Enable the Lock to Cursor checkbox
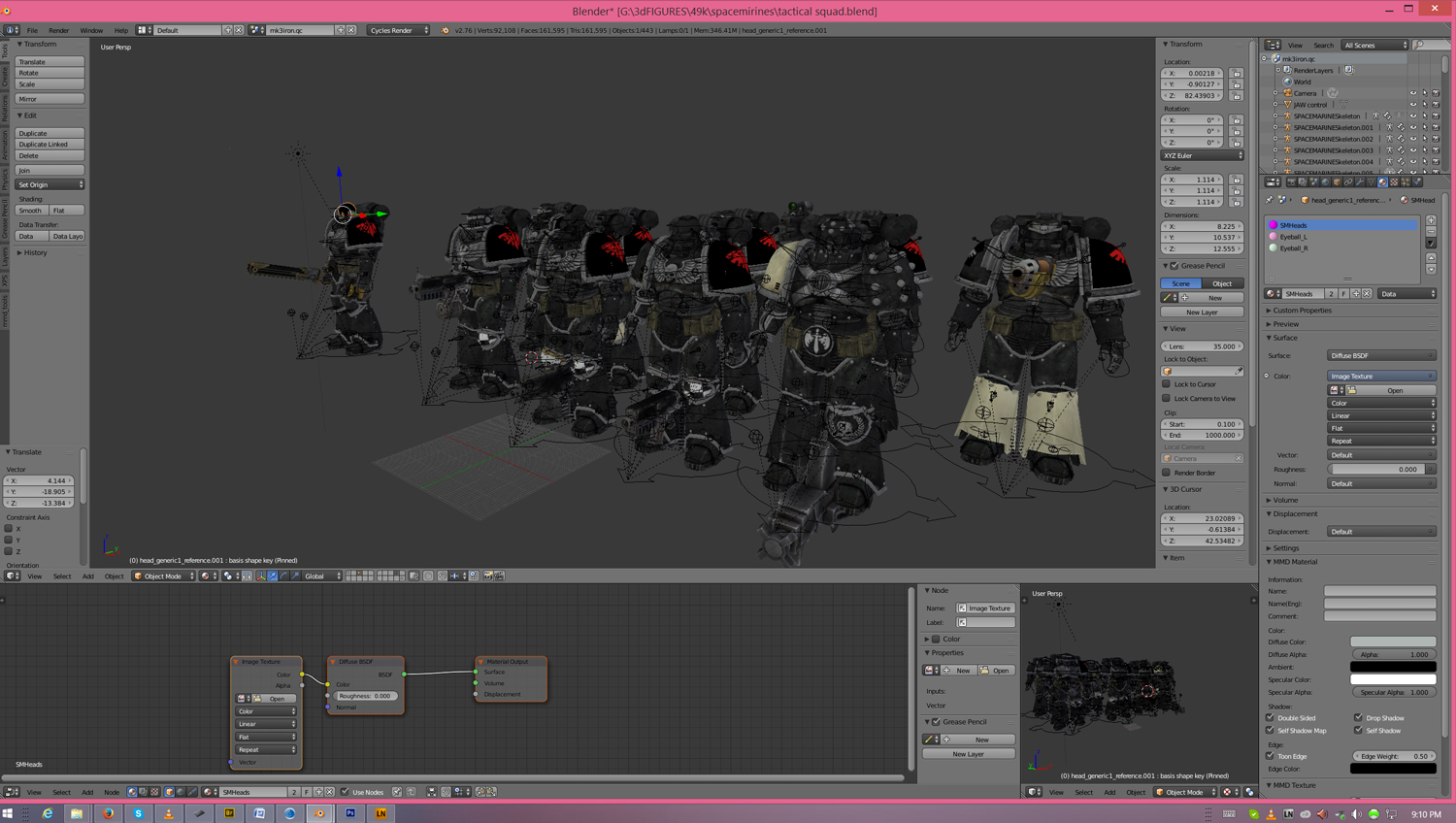Image resolution: width=1456 pixels, height=823 pixels. tap(1167, 384)
